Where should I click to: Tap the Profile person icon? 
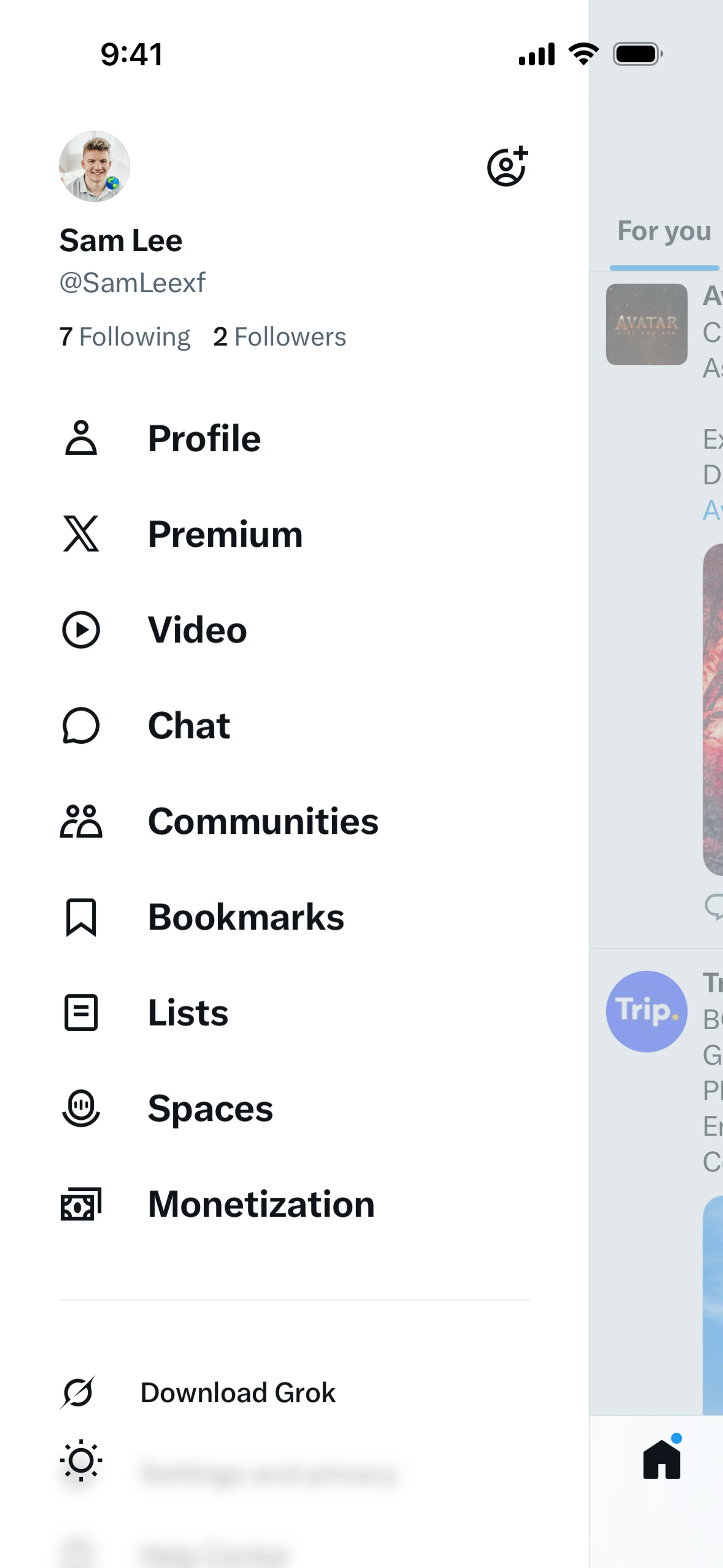tap(81, 438)
